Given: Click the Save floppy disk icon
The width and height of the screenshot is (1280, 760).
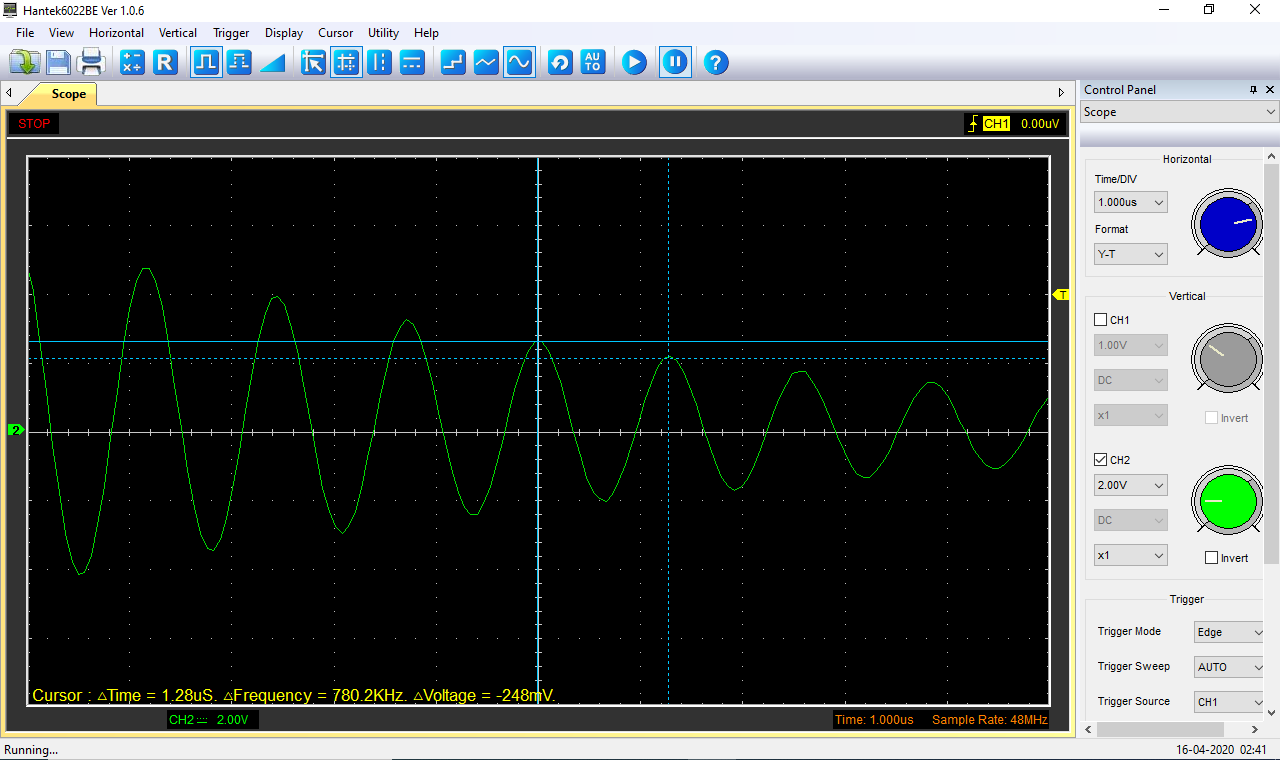Looking at the screenshot, I should click(58, 63).
